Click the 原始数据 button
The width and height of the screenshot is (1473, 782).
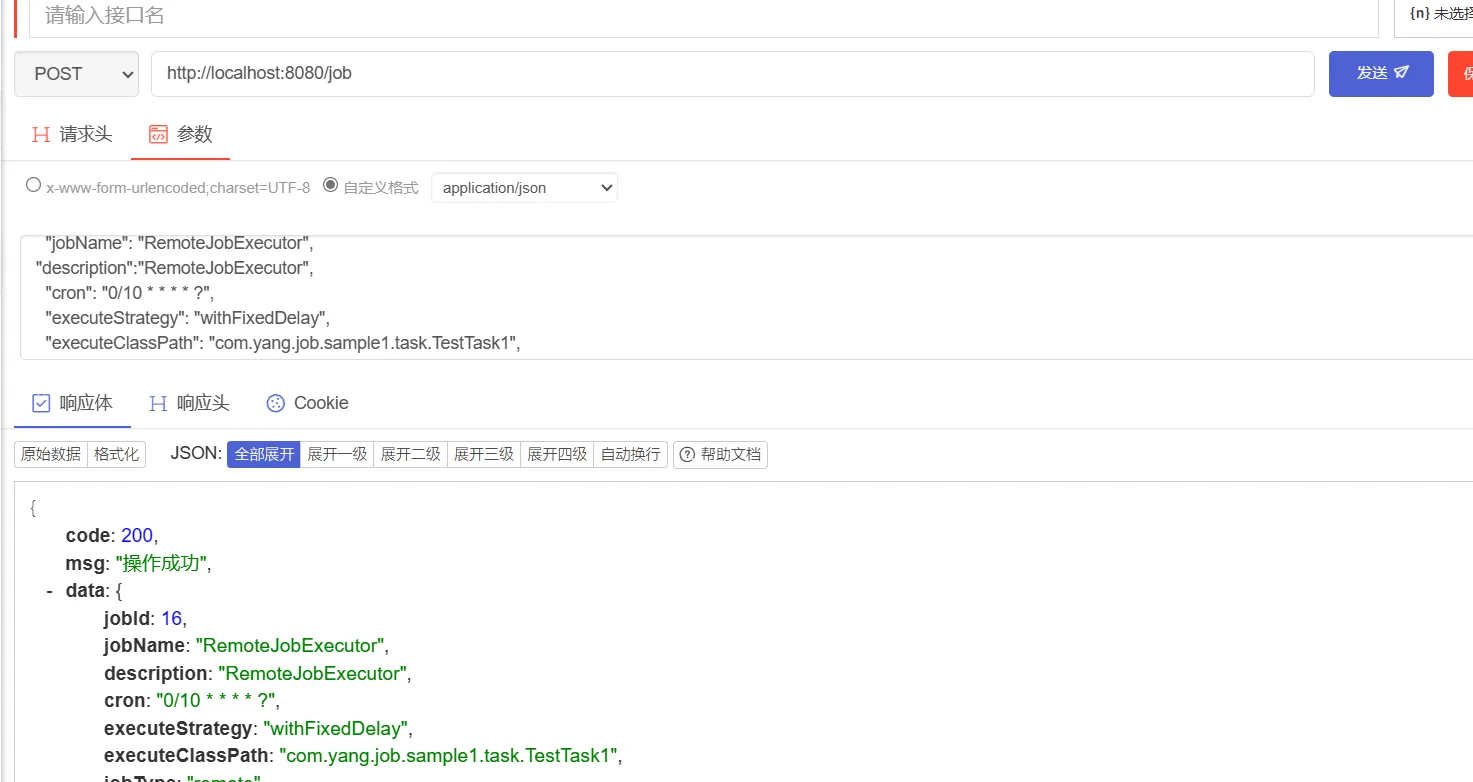coord(51,454)
